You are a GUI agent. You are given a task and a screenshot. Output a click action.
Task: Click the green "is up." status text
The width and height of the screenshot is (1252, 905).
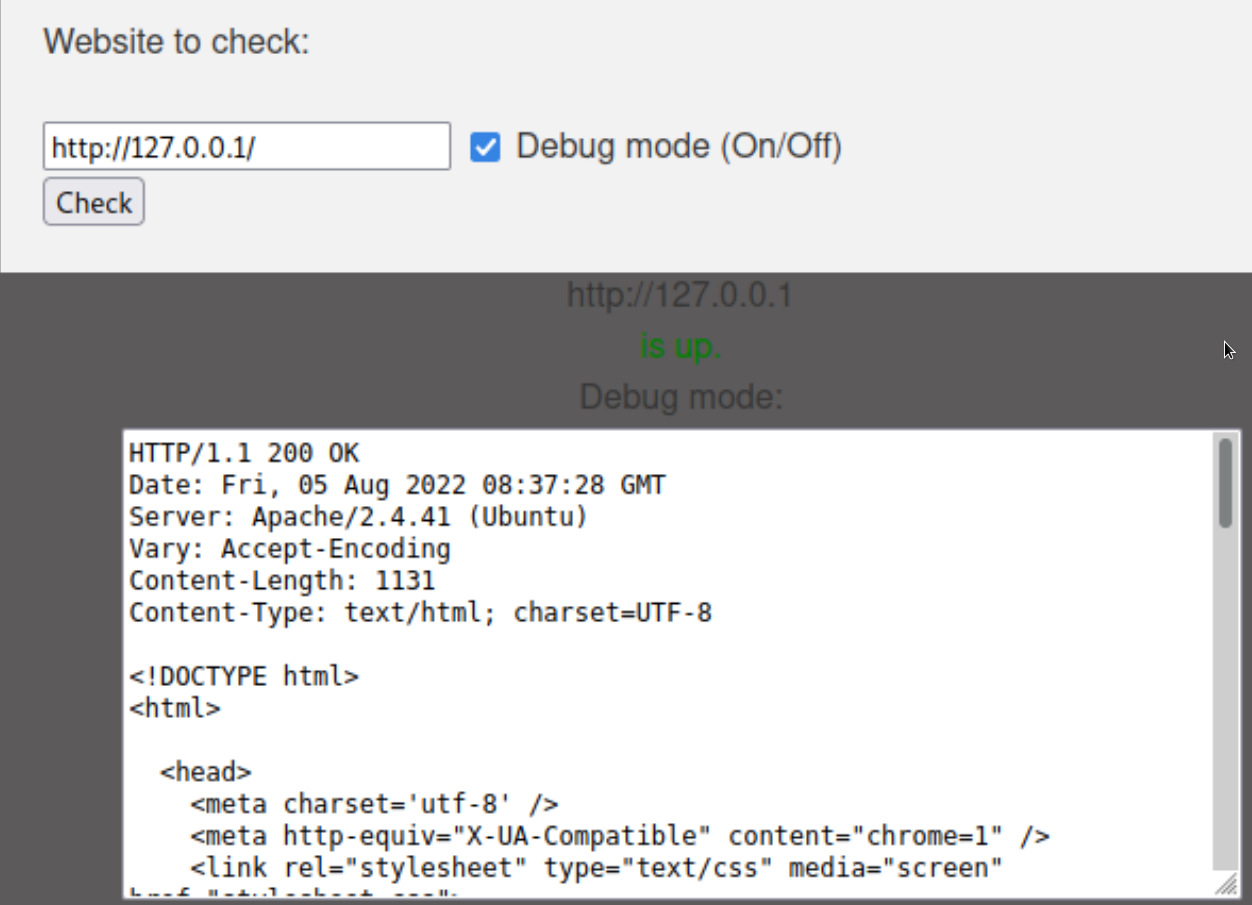click(680, 347)
